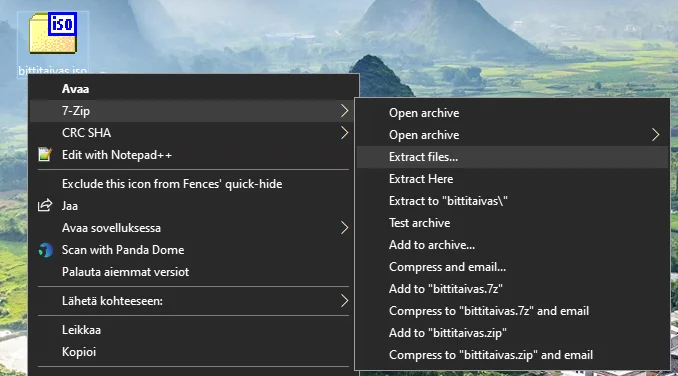Expand the Avaa sovelluksessa chevron arrow
This screenshot has height=376, width=678.
click(344, 228)
